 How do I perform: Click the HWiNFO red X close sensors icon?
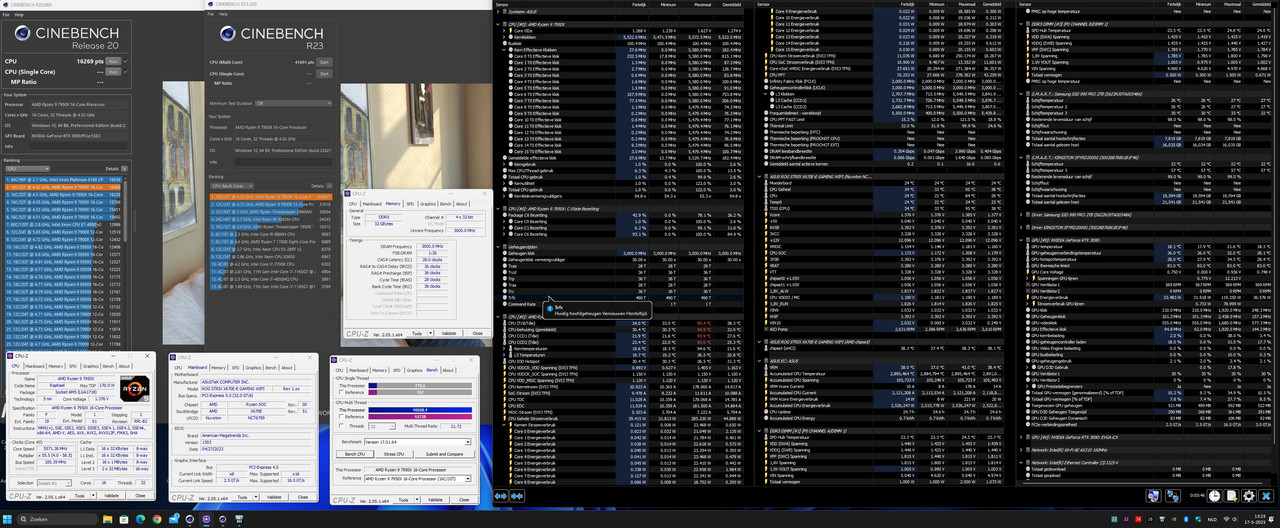tap(1267, 495)
